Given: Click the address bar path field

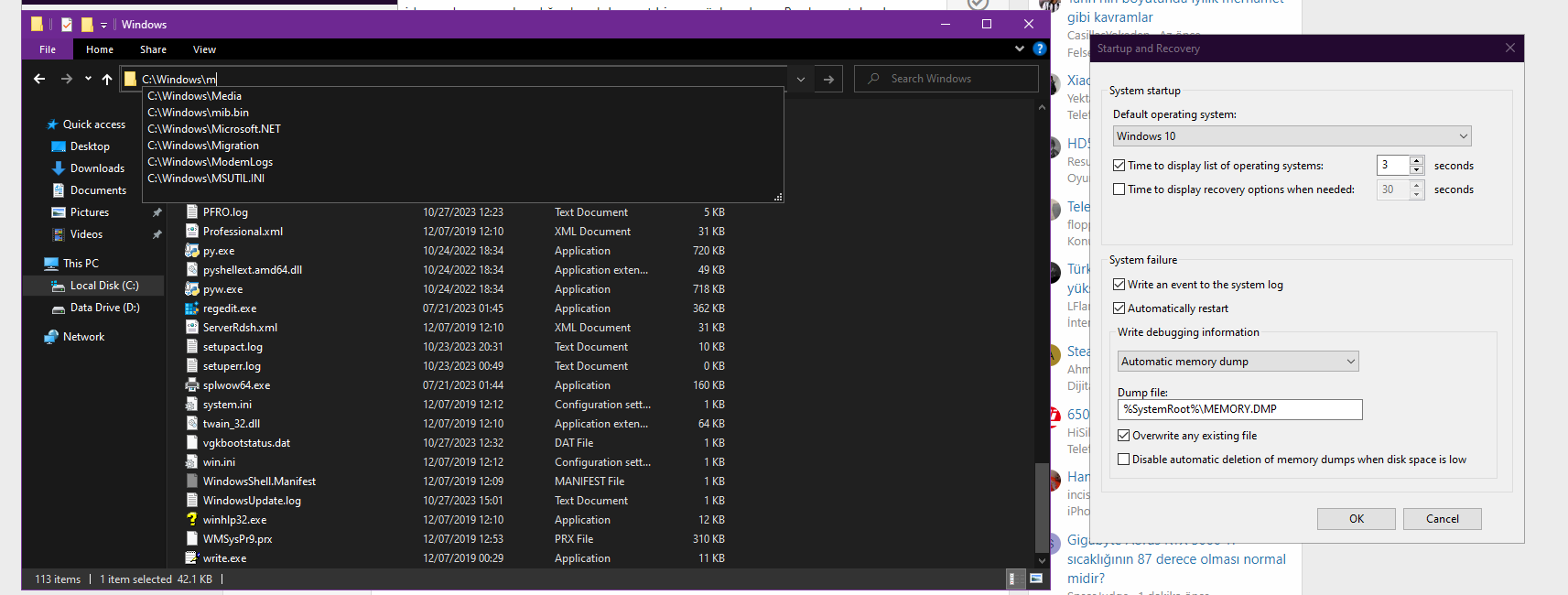Looking at the screenshot, I should pos(453,79).
